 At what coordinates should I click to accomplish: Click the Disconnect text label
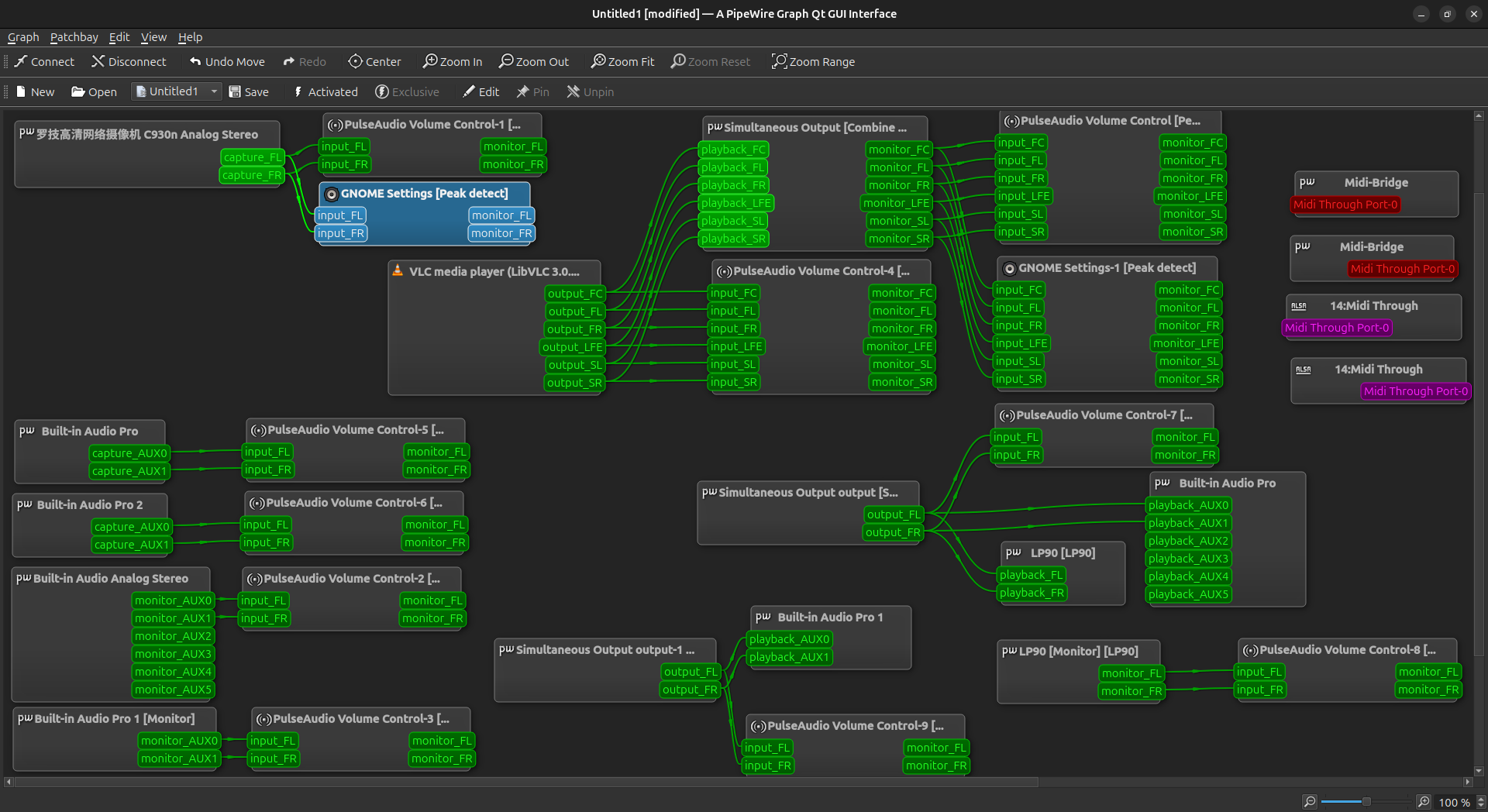coord(137,62)
